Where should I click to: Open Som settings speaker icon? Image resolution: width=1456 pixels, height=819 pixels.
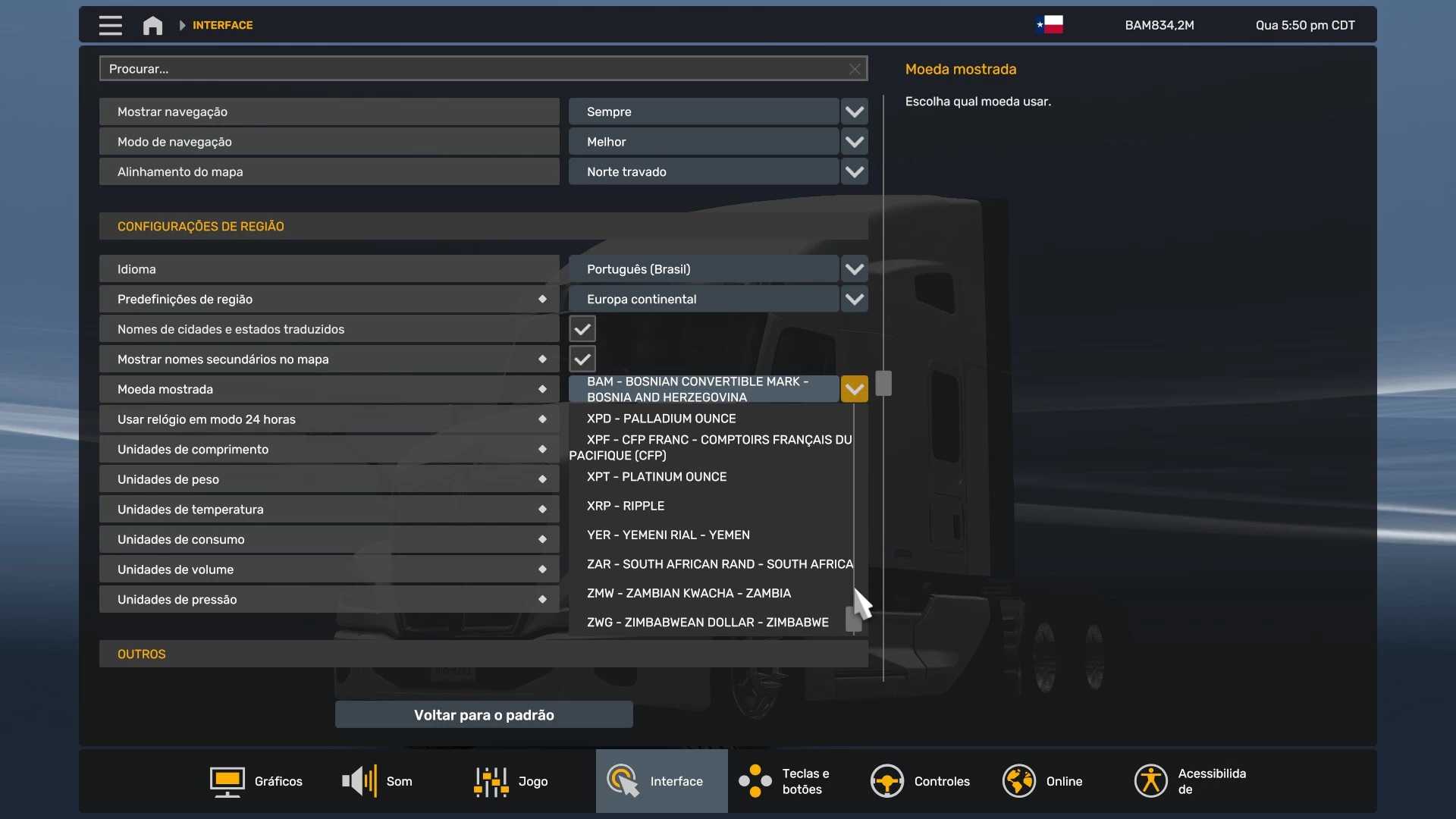coord(359,781)
